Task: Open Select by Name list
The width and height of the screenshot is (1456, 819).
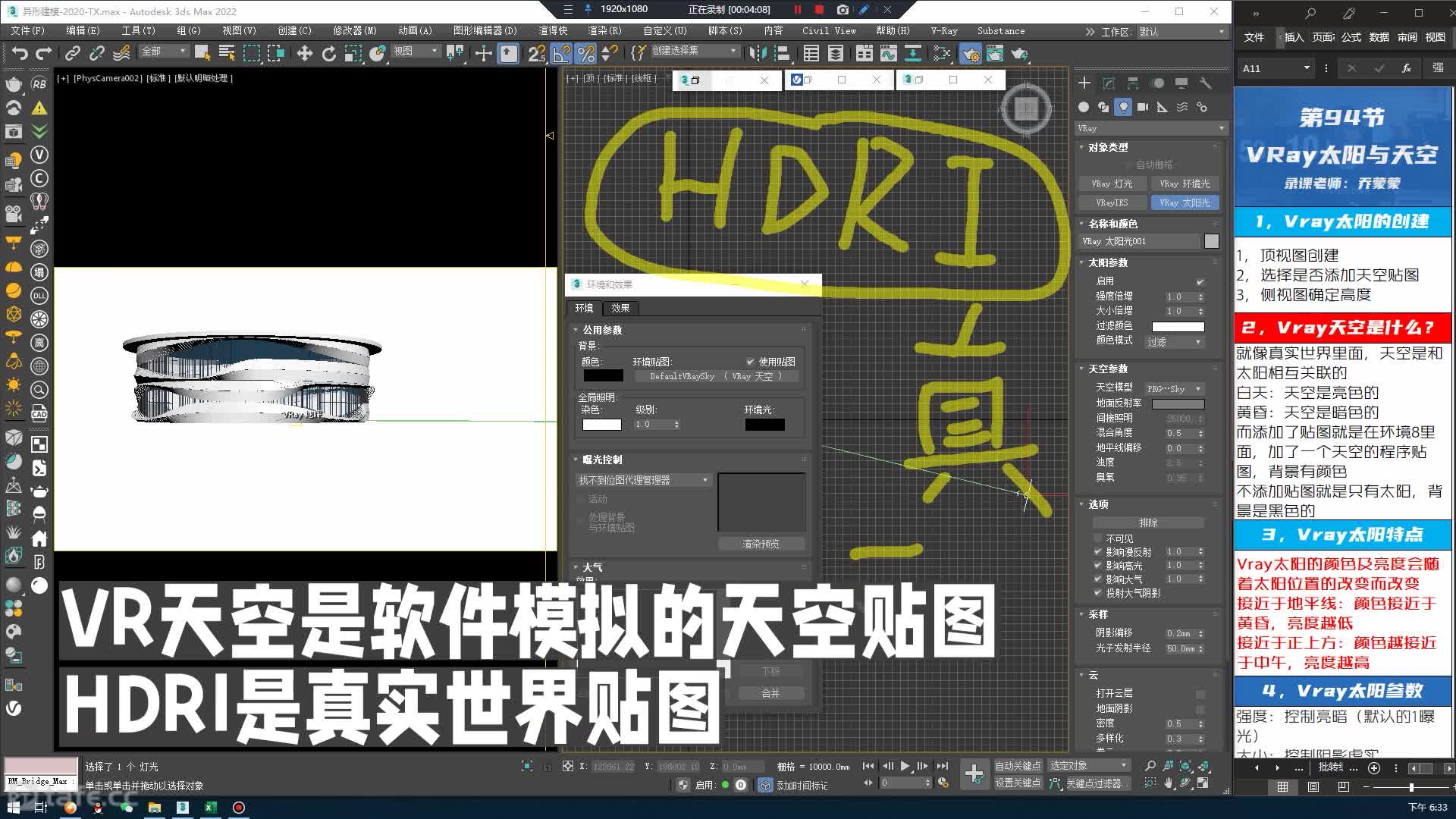Action: pyautogui.click(x=227, y=53)
